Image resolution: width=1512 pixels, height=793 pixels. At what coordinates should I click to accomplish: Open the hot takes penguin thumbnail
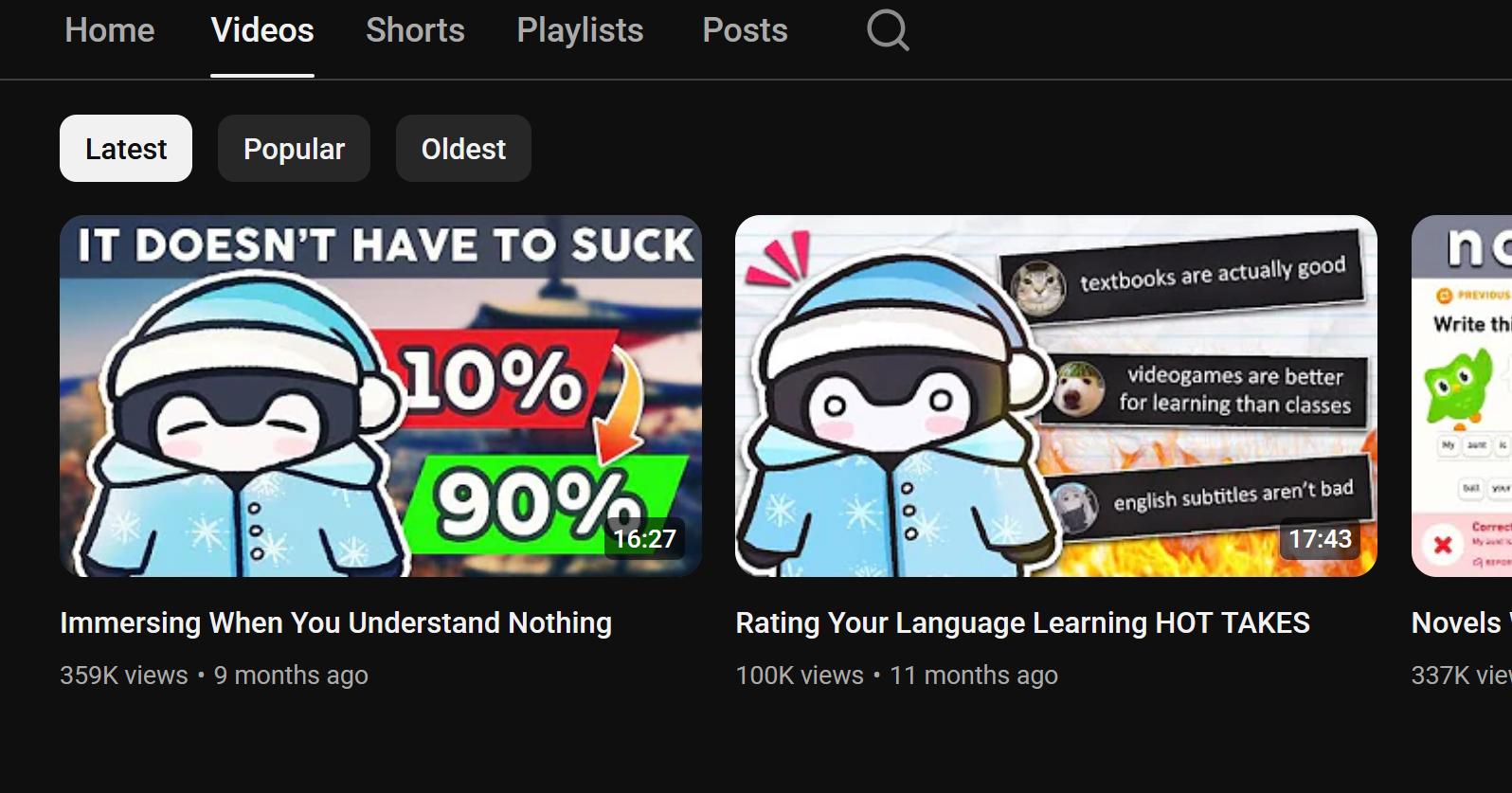click(x=1055, y=396)
